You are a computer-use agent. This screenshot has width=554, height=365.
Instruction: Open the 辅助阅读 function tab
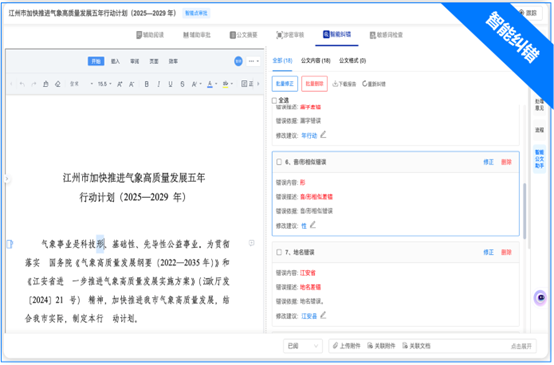point(150,35)
